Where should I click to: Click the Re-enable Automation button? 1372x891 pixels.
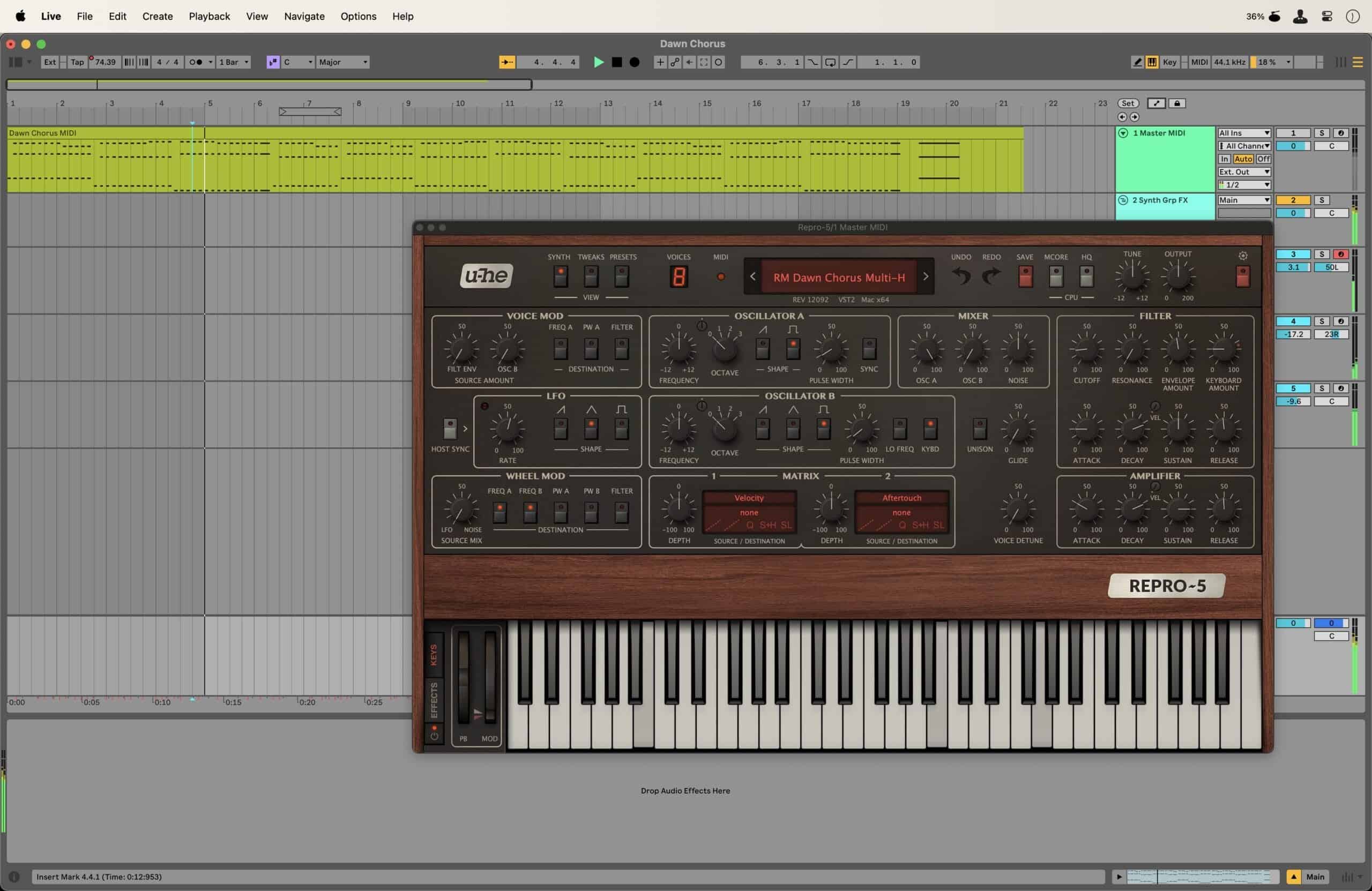[x=689, y=62]
